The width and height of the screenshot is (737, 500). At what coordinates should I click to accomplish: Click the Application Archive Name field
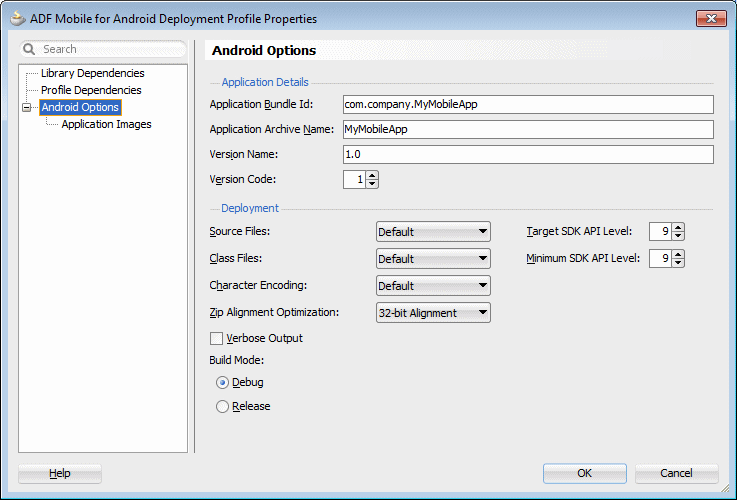tap(528, 129)
